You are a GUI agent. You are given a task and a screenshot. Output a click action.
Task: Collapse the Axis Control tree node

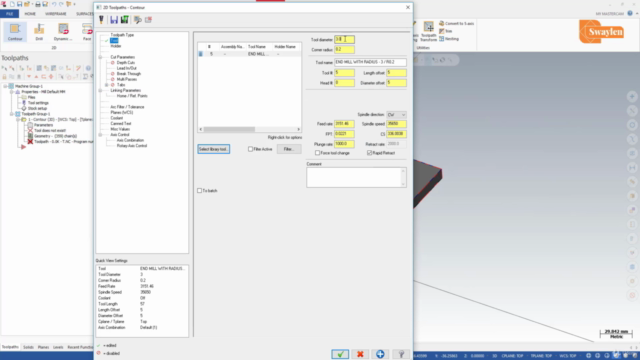100,135
